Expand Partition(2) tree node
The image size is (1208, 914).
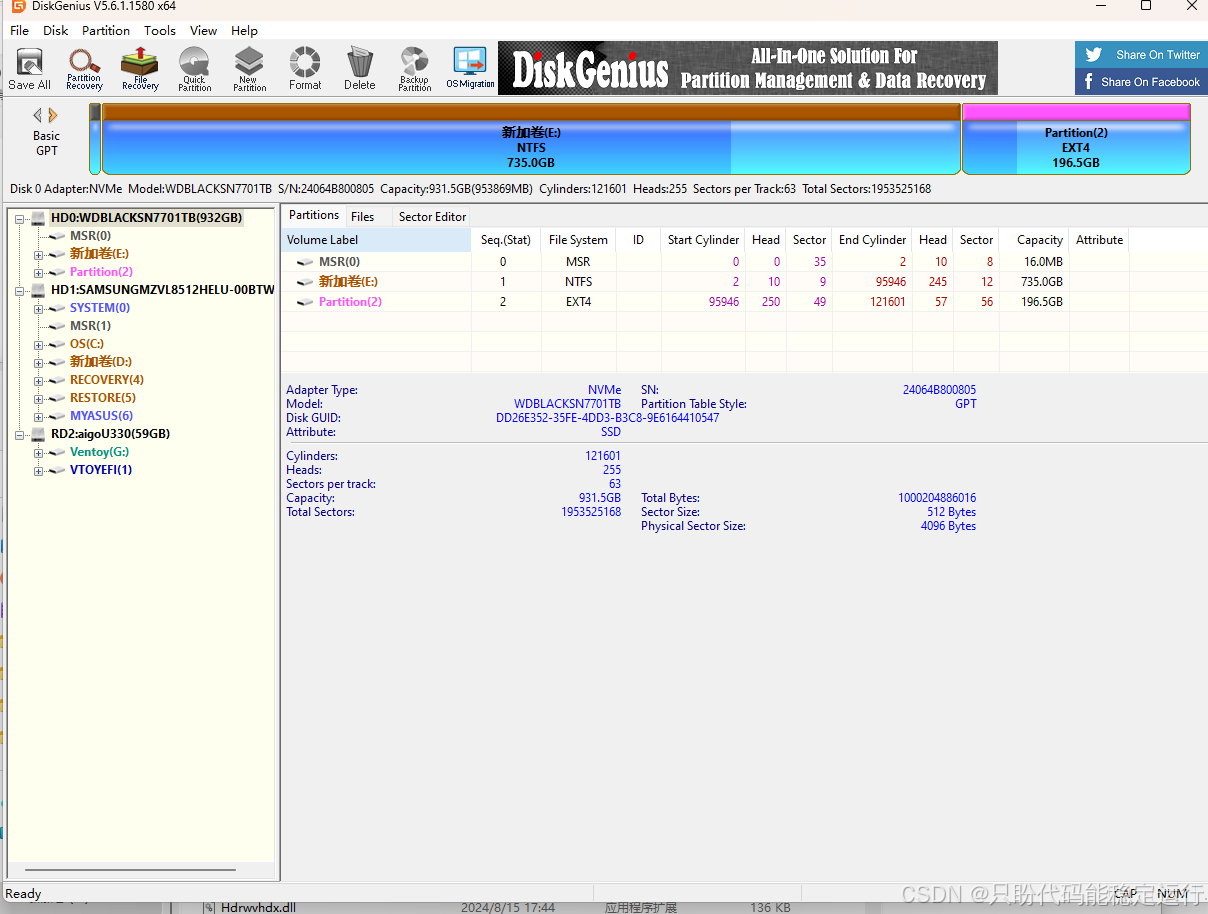39,272
